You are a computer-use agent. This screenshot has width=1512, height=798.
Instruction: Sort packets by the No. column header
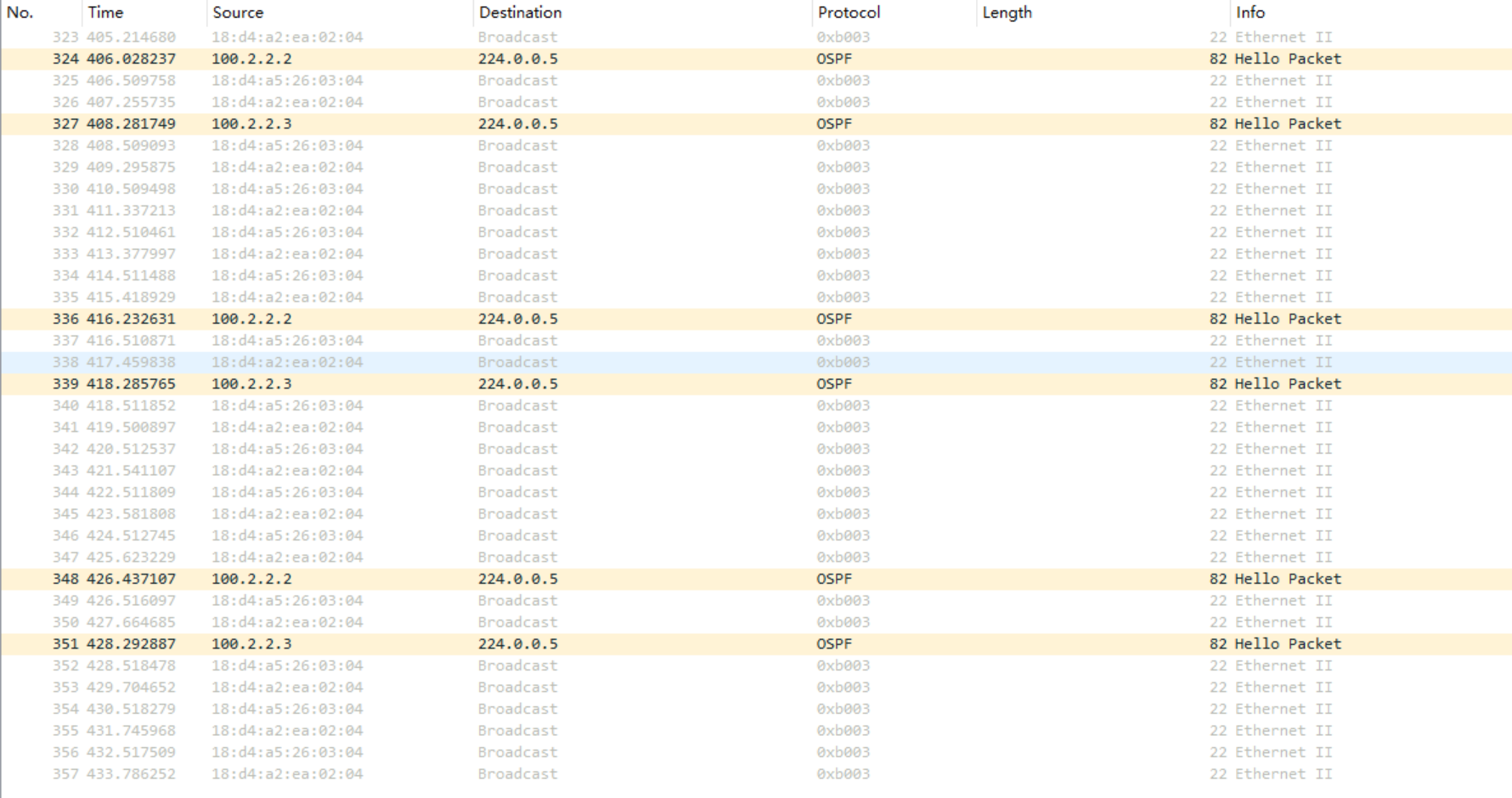[x=41, y=13]
